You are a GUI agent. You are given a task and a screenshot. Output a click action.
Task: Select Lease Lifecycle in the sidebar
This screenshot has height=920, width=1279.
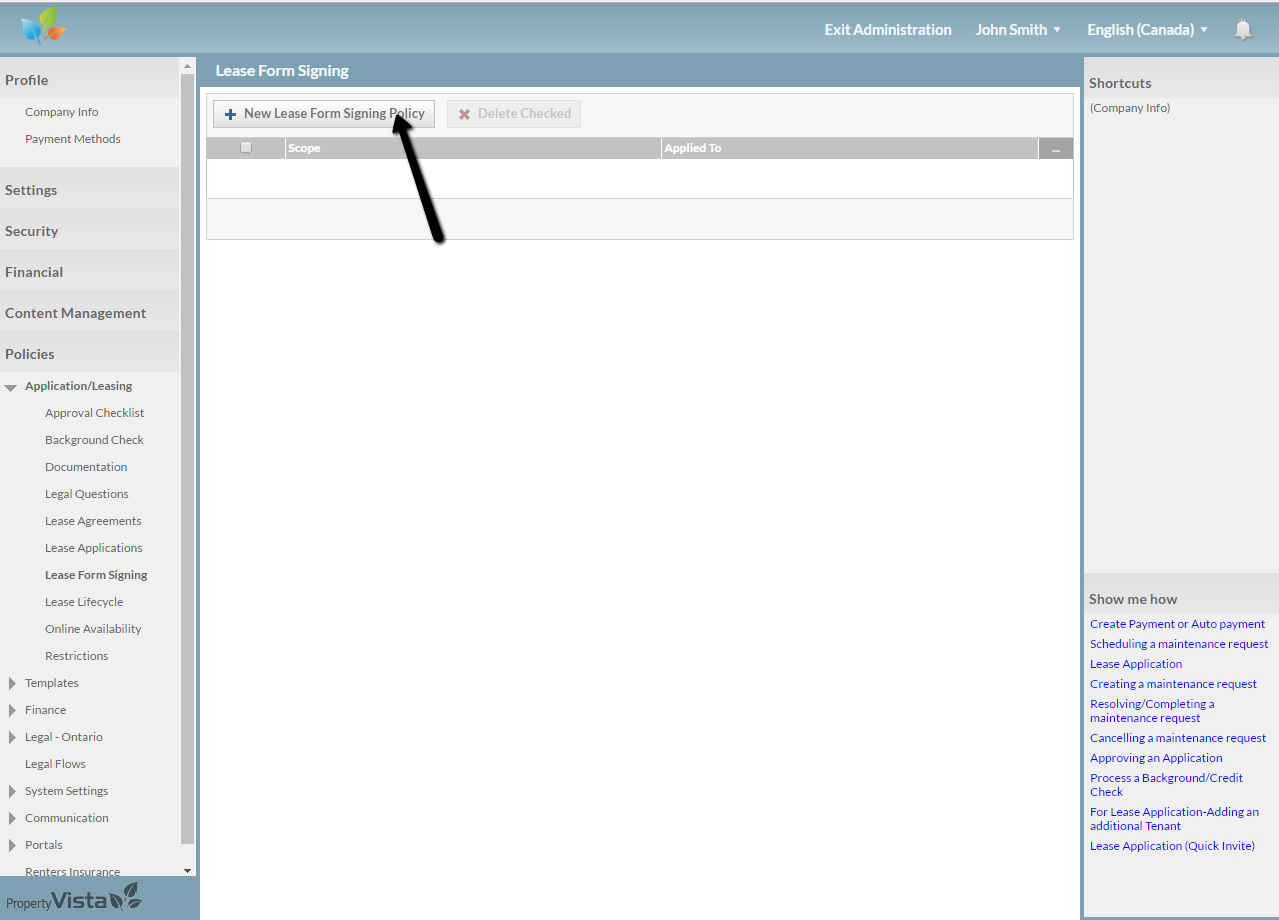click(x=84, y=602)
